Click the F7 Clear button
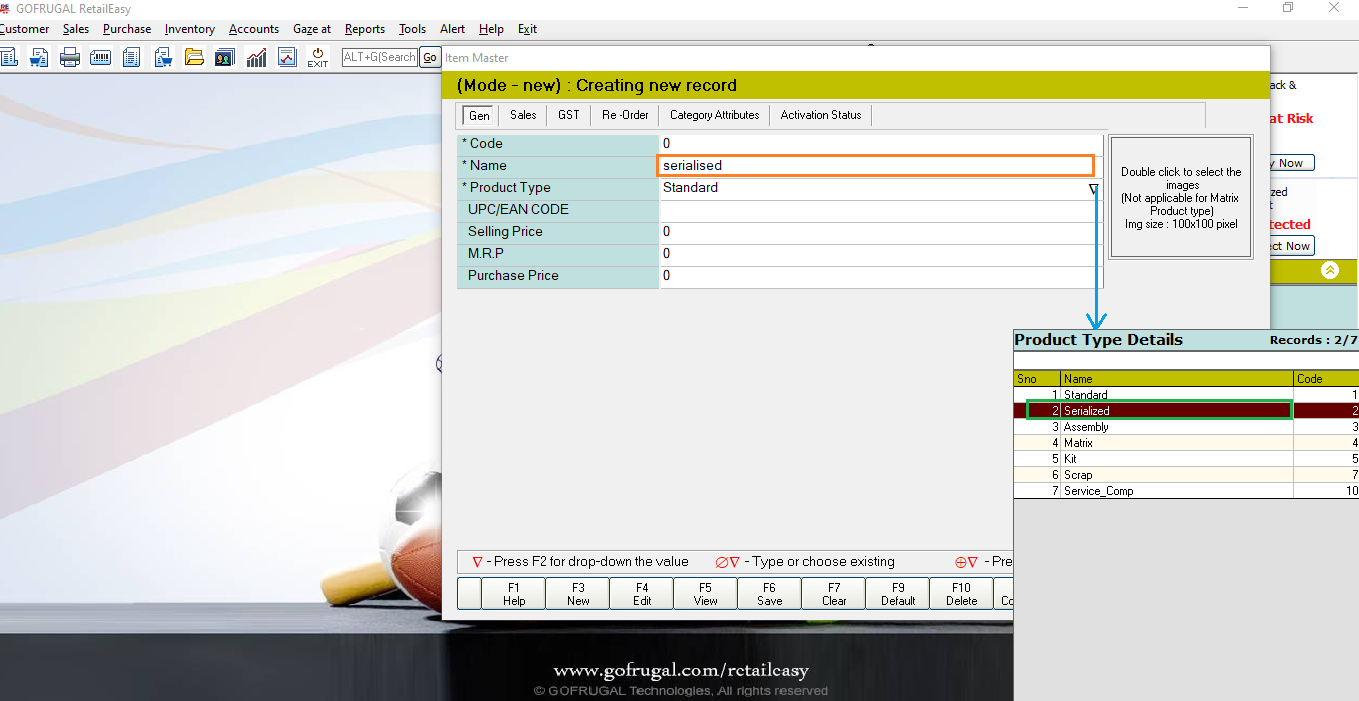Screen dimensions: 1359x701 (x=834, y=594)
